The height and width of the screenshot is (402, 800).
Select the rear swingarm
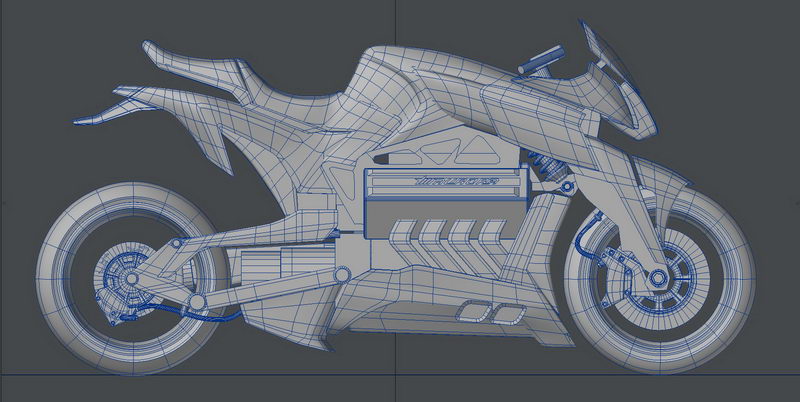pyautogui.click(x=240, y=289)
